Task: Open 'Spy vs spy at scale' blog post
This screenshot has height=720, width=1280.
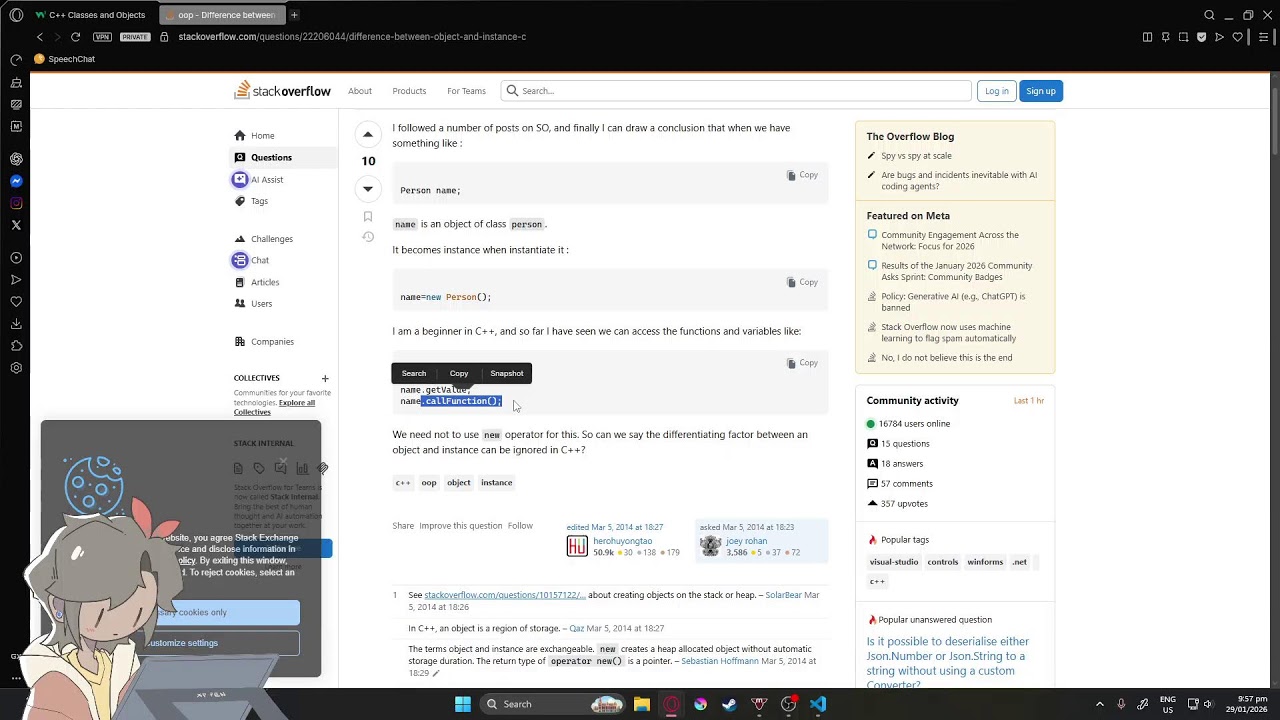Action: point(916,156)
